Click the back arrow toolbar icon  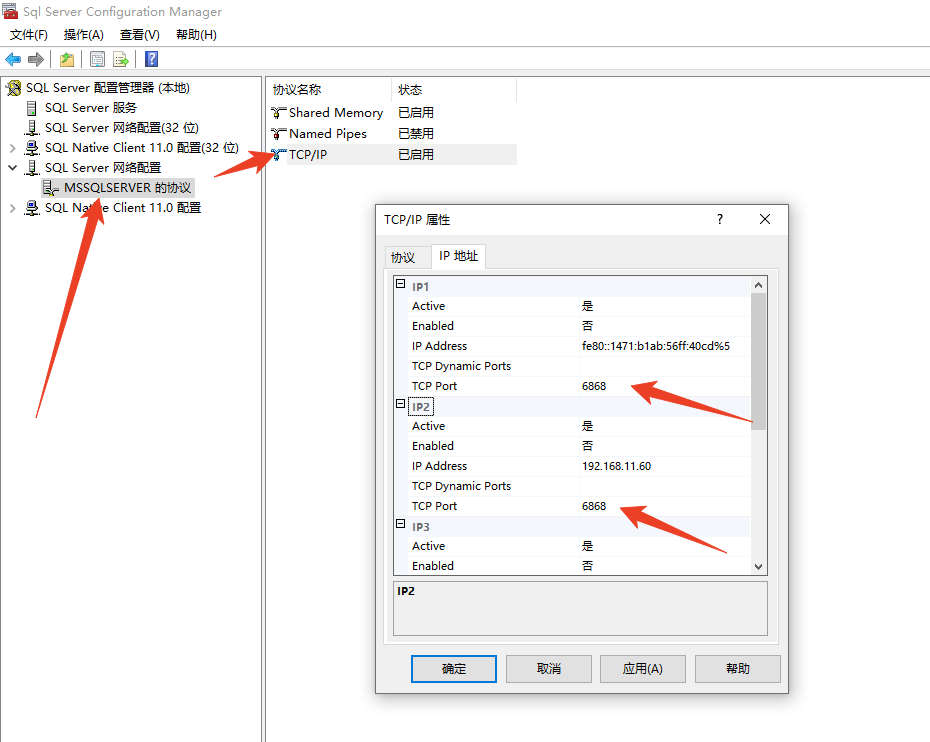[13, 59]
